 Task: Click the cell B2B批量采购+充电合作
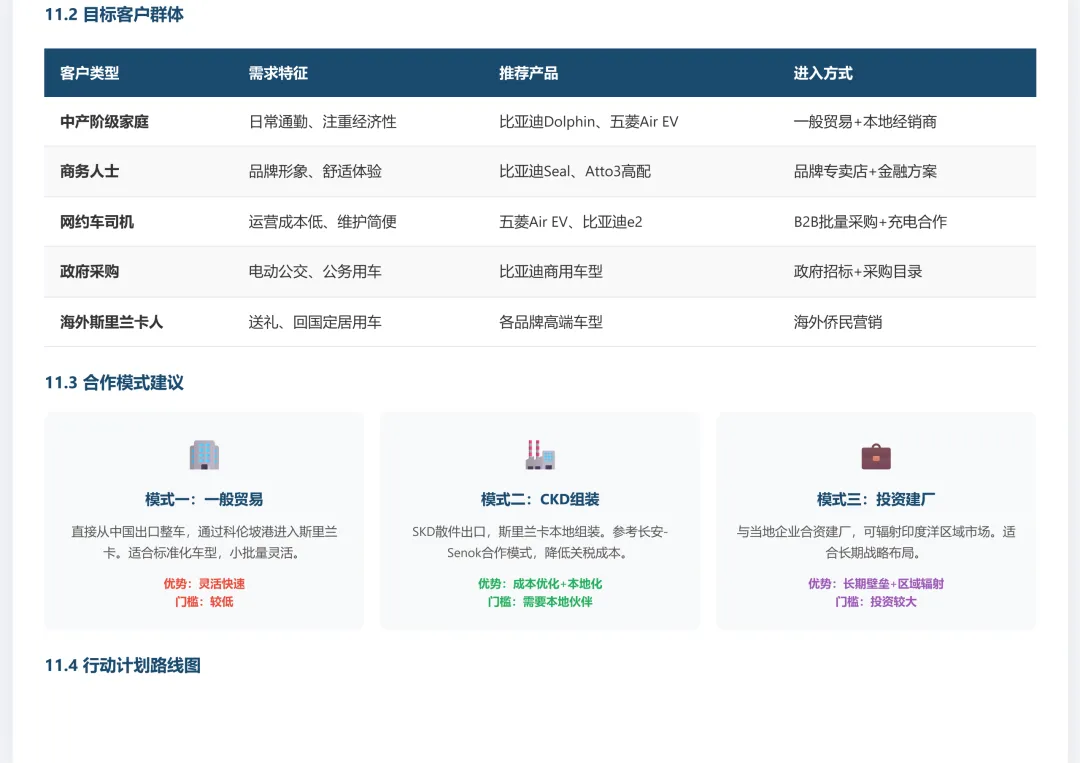[x=871, y=222]
